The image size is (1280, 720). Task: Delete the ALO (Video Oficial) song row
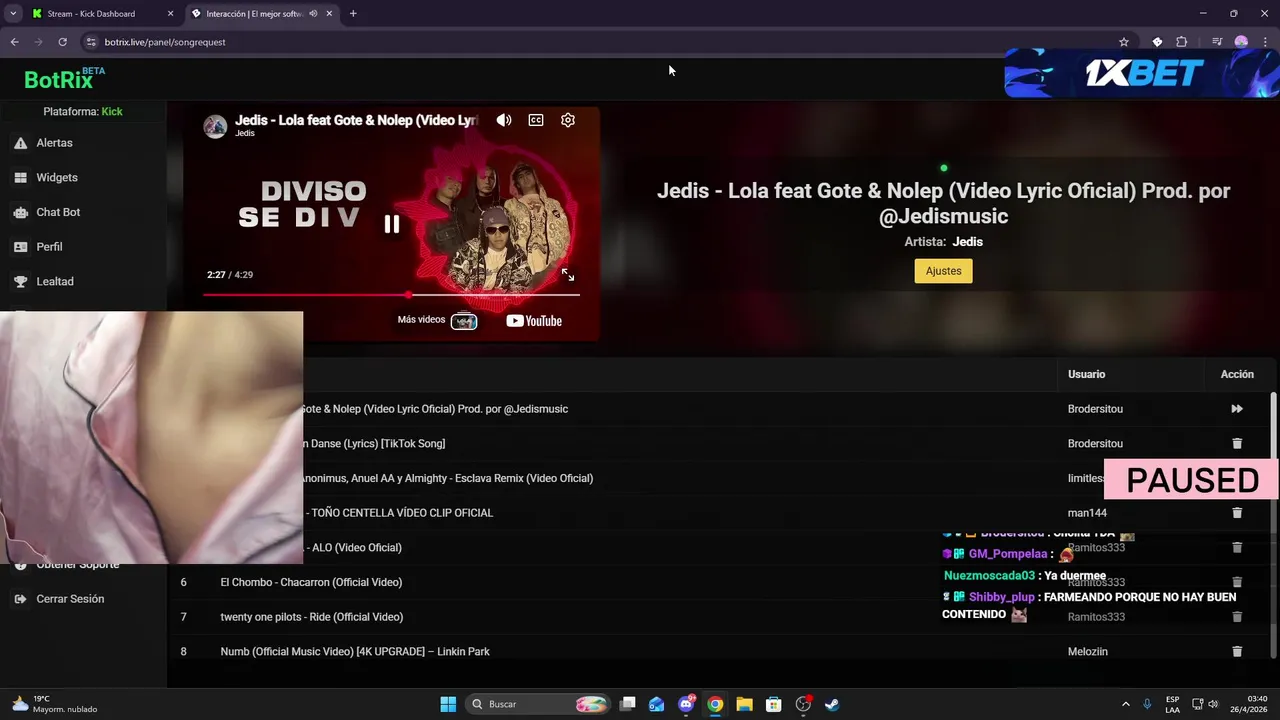1237,547
